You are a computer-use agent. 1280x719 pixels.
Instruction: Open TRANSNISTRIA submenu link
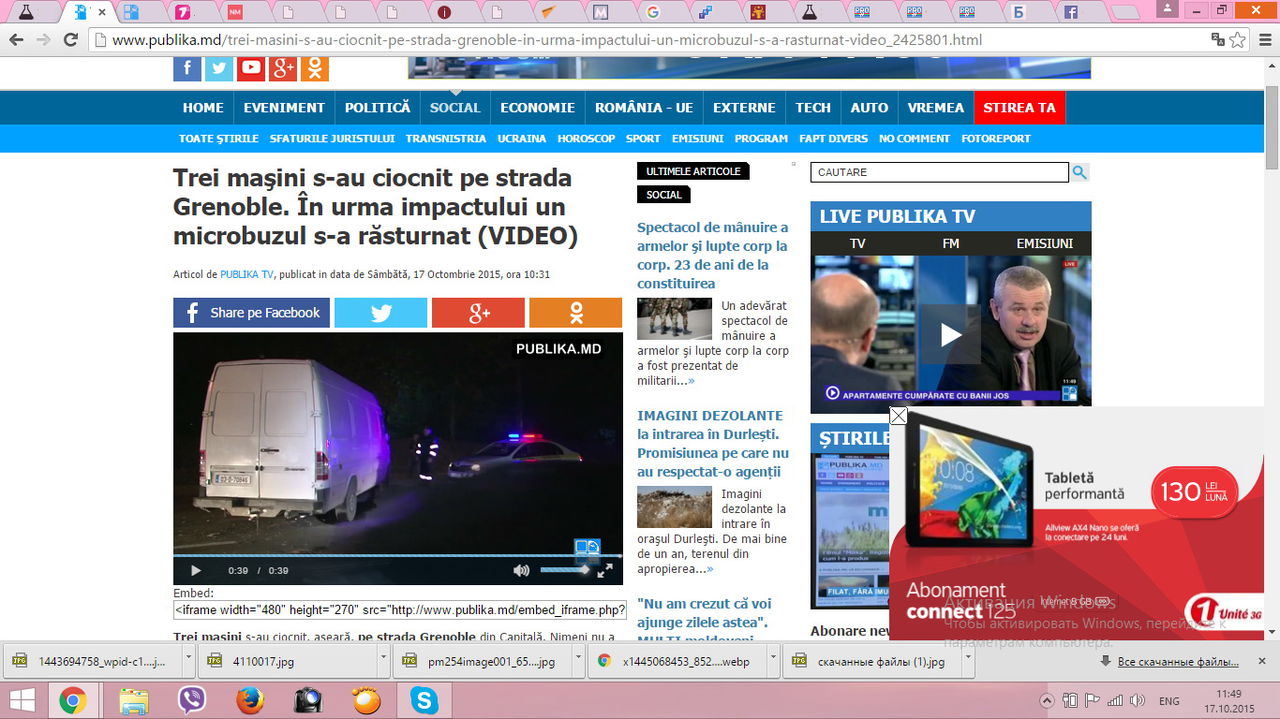[x=446, y=139]
